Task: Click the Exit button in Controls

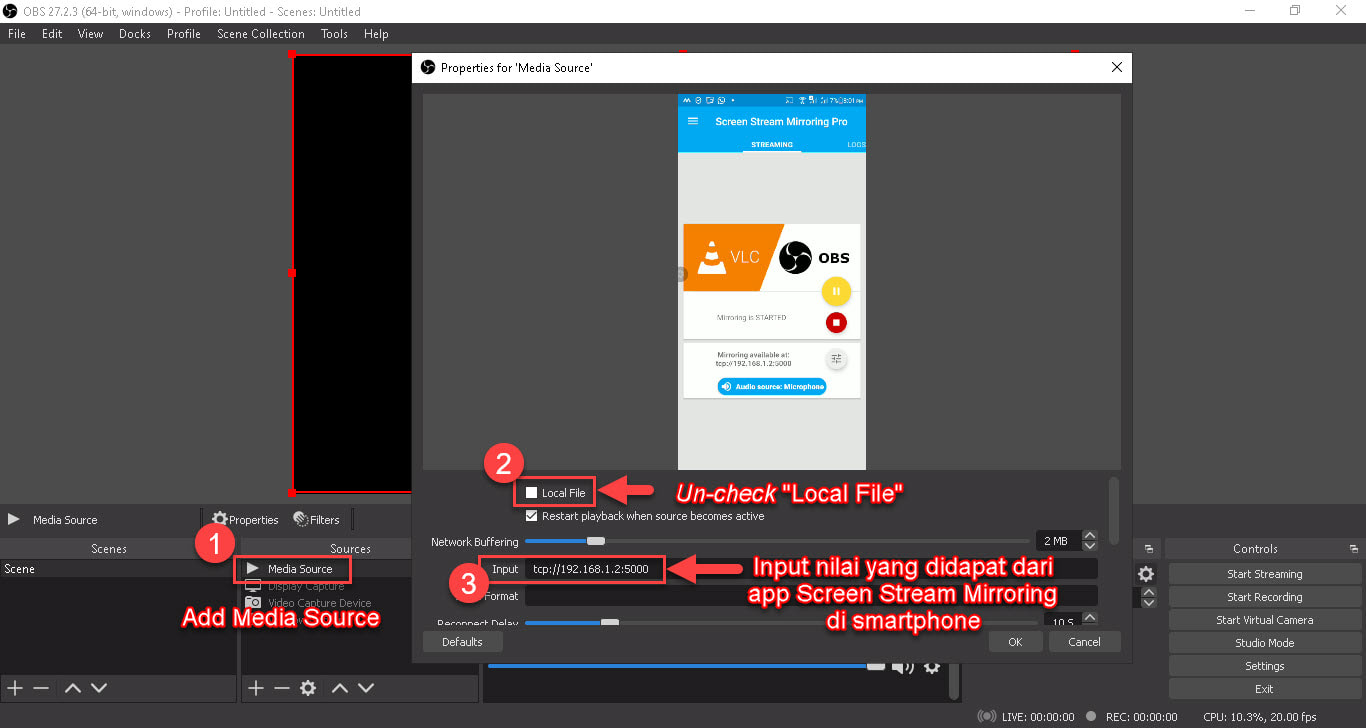Action: point(1264,689)
